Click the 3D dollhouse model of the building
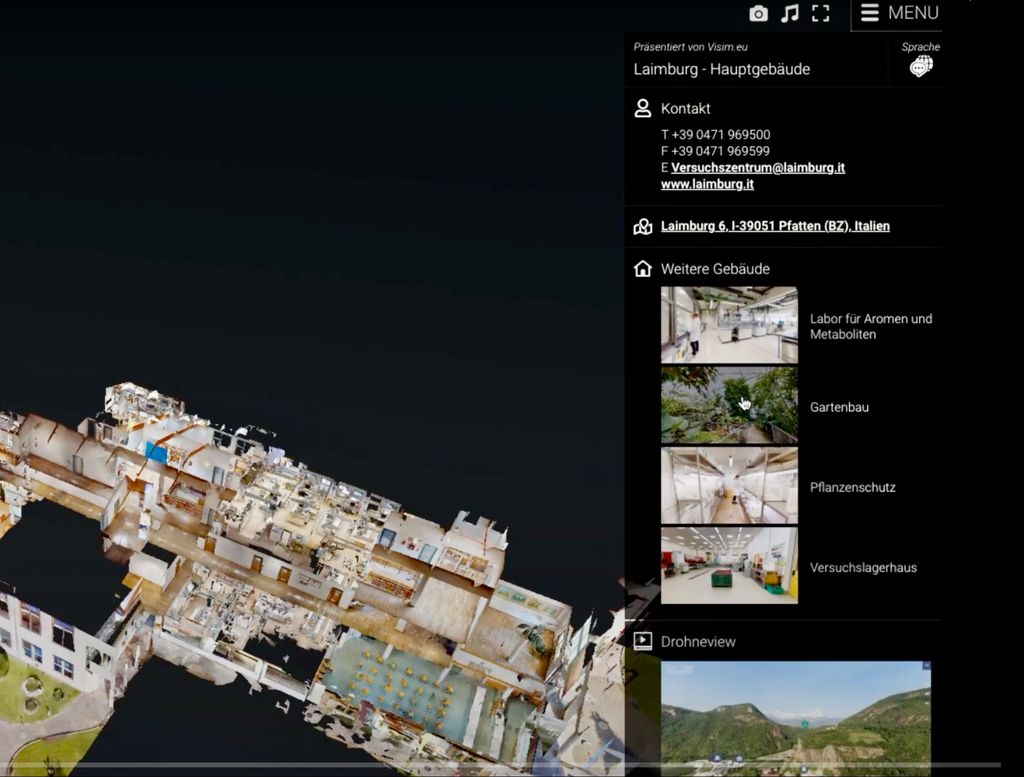The image size is (1024, 777). [x=300, y=560]
